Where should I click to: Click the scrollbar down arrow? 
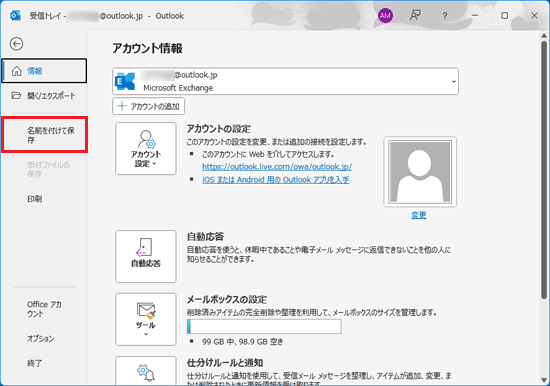click(544, 380)
